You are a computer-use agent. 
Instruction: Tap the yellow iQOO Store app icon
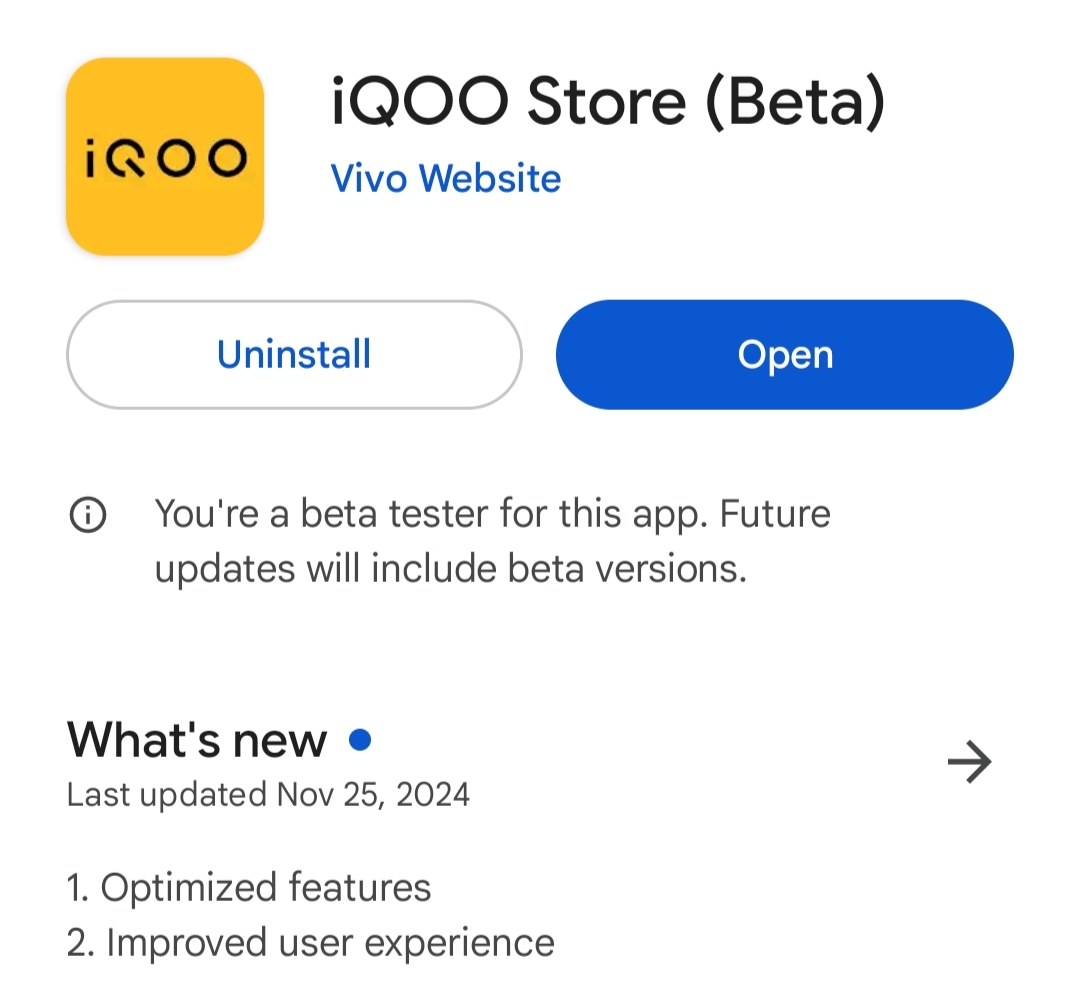165,157
